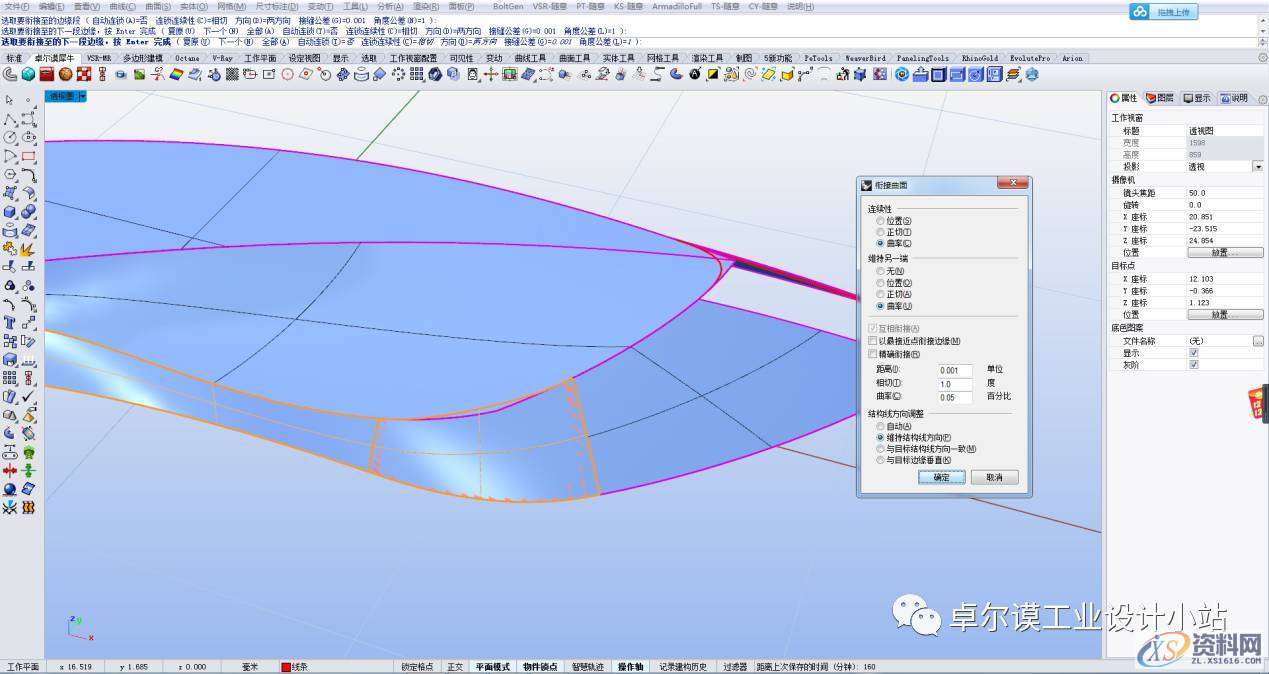This screenshot has height=674, width=1269.
Task: Toggle the 灰阶 checkbox in properties
Action: click(1193, 365)
